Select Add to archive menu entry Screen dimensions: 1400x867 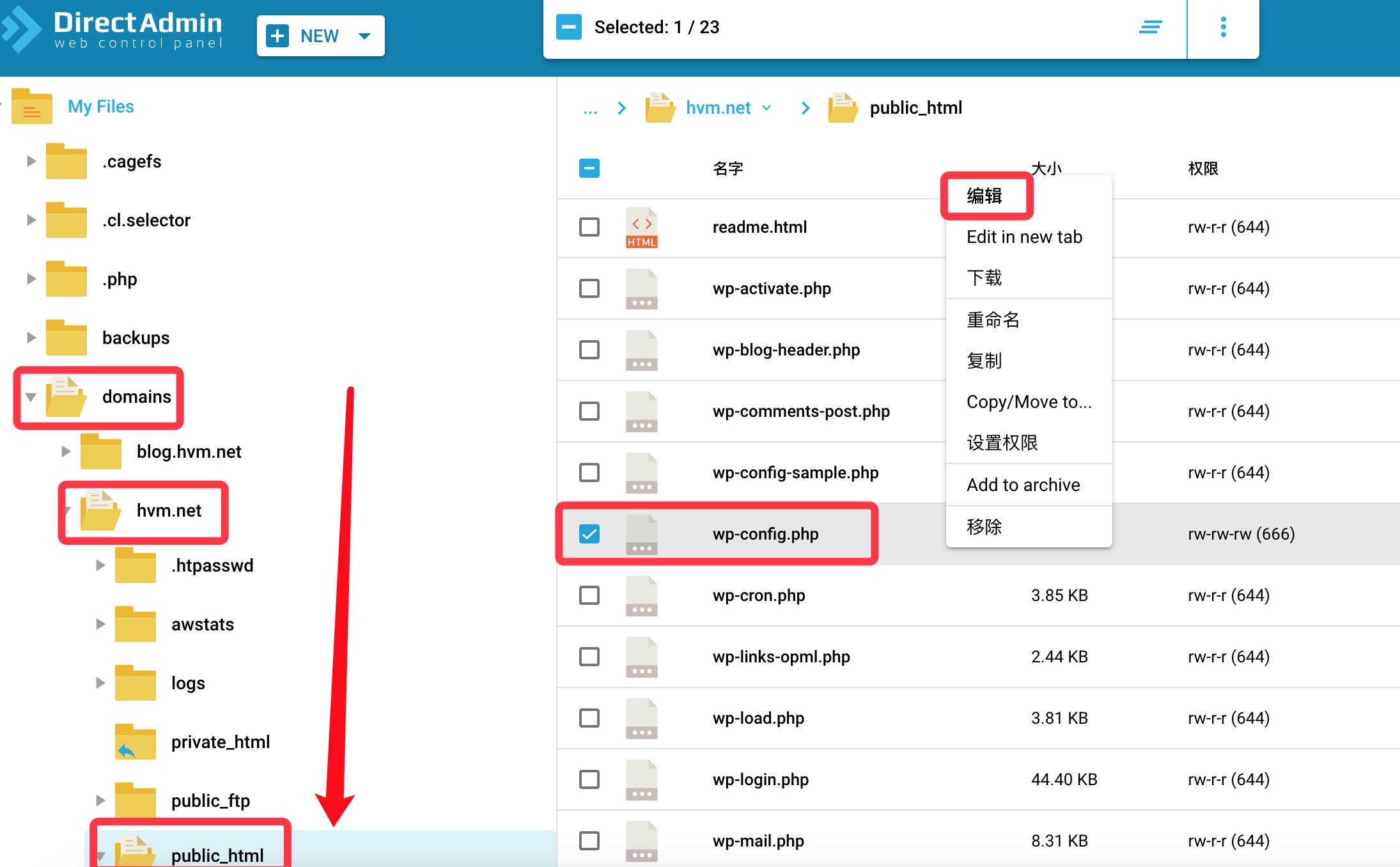point(1023,485)
